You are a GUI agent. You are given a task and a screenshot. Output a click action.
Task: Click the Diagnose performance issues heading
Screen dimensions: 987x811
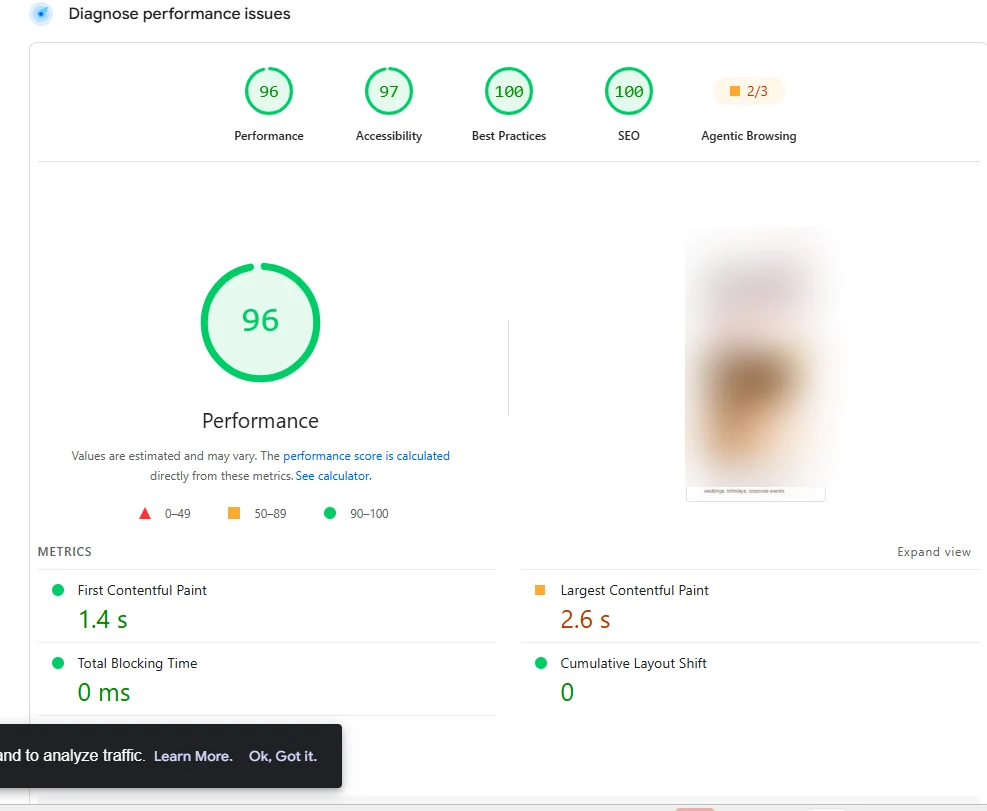pos(179,14)
